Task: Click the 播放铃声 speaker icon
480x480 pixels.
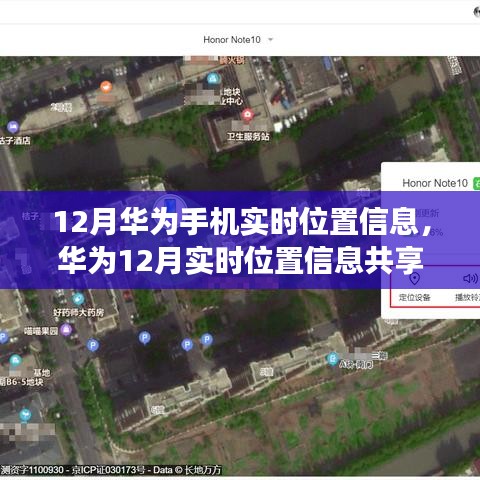Action: tap(470, 278)
